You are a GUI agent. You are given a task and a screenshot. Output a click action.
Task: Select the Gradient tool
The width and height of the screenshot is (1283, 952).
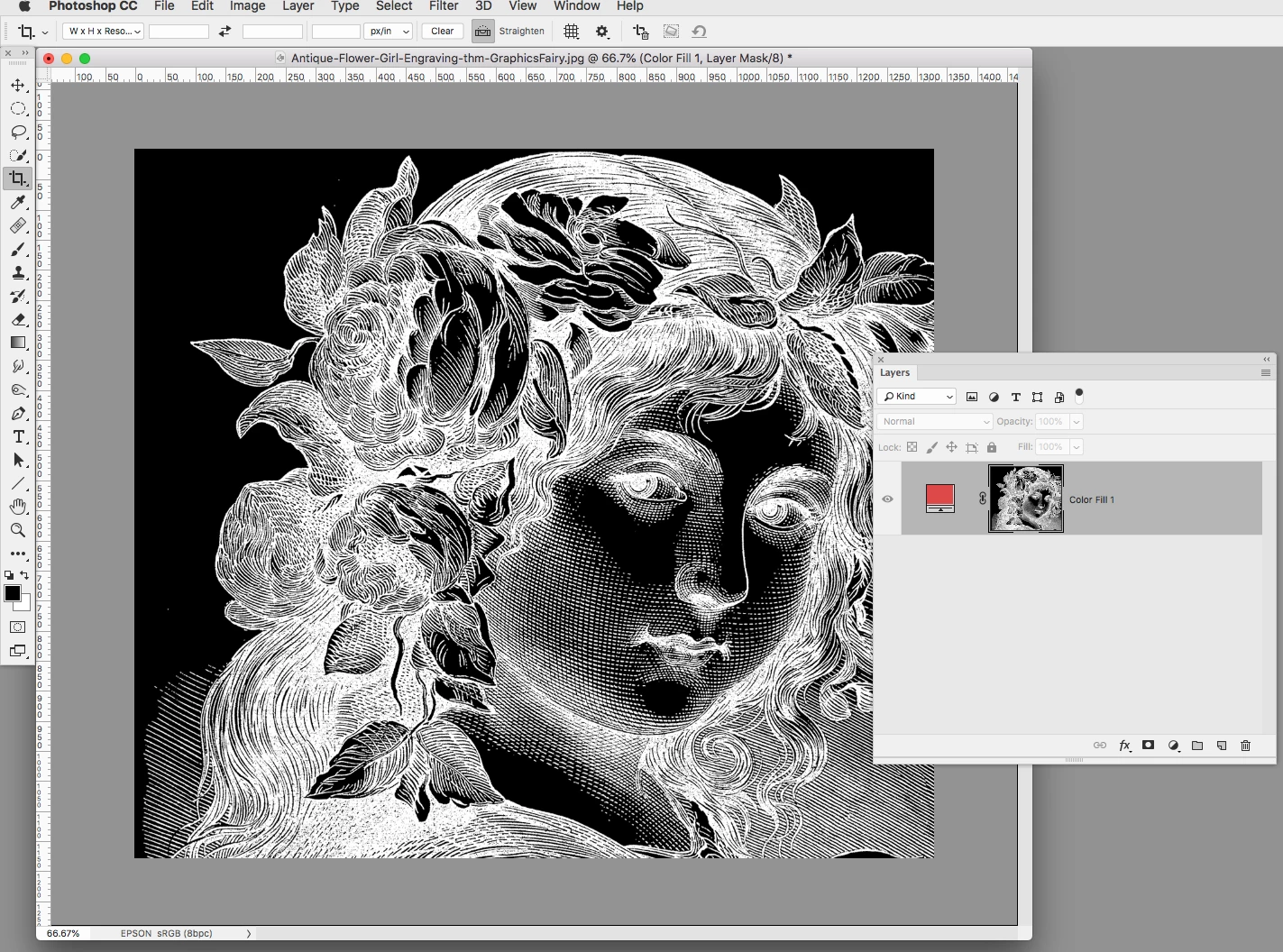coord(18,343)
